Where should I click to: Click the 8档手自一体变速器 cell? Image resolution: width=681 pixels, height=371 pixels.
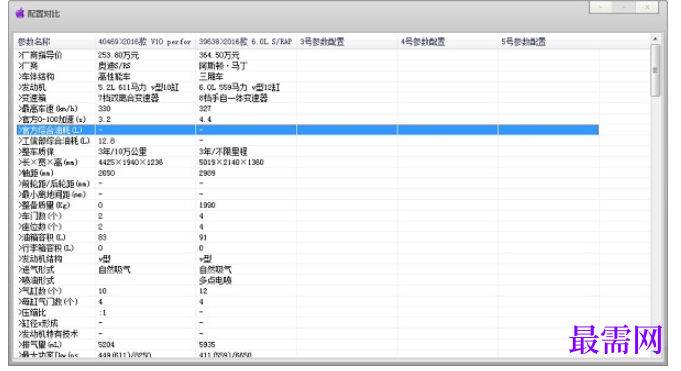click(233, 98)
